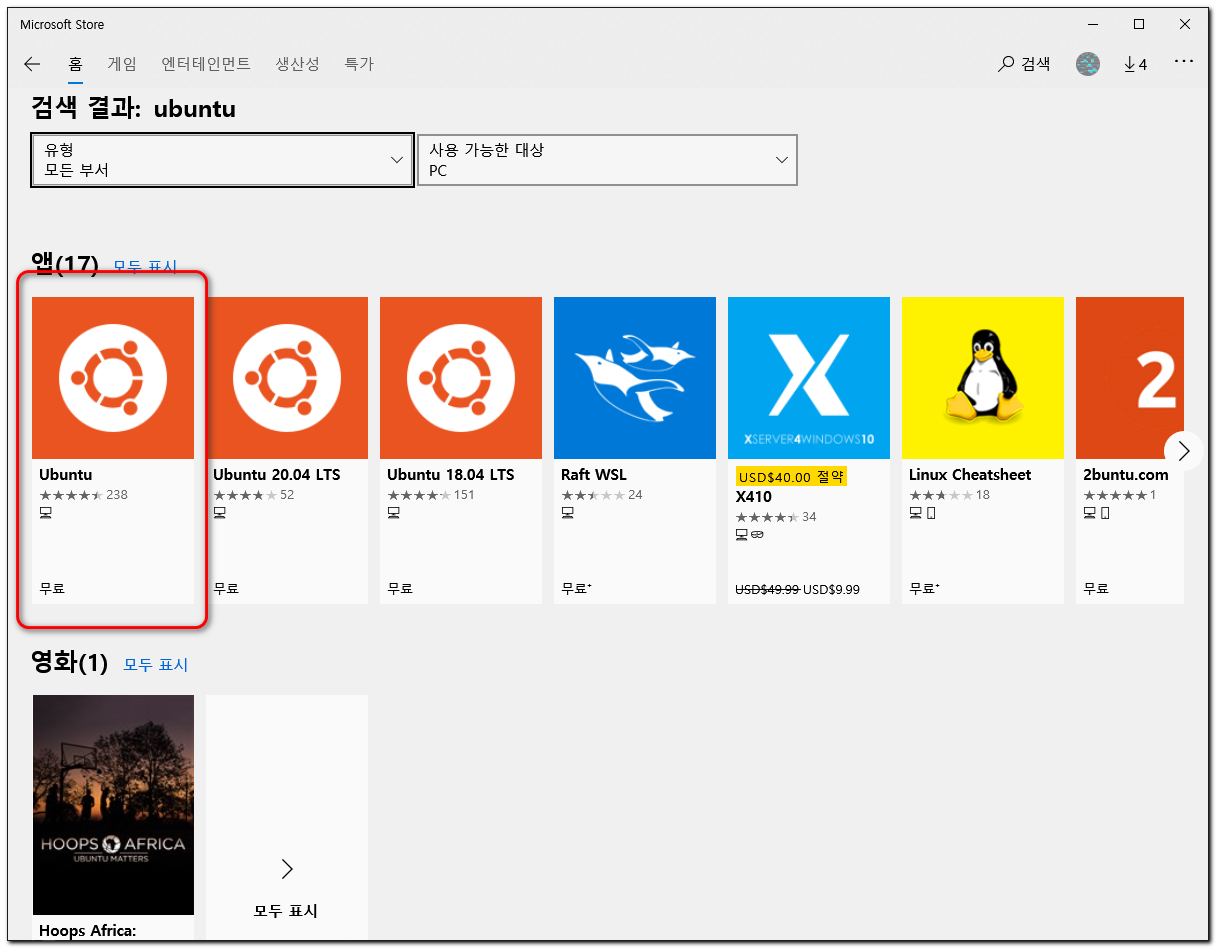1216x948 pixels.
Task: Click the Hoops Africa: title text
Action: pos(87,931)
